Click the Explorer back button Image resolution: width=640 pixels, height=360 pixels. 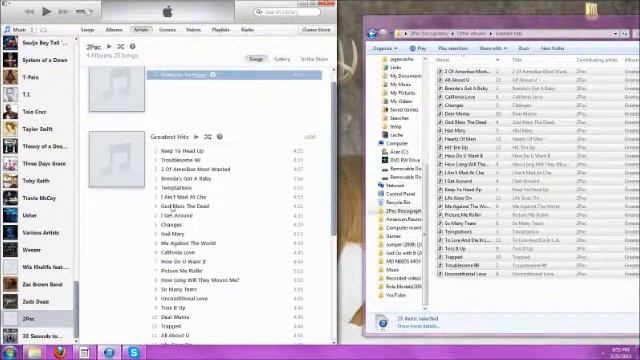[x=372, y=33]
